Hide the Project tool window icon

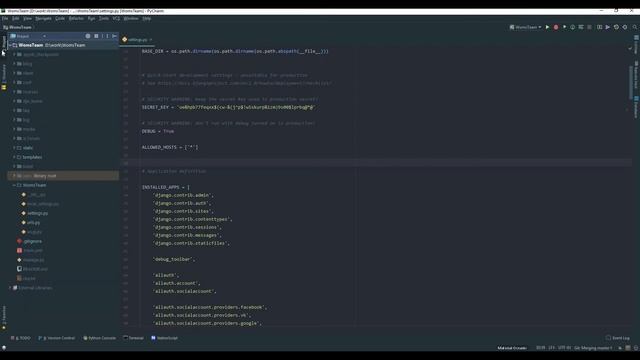pos(114,36)
